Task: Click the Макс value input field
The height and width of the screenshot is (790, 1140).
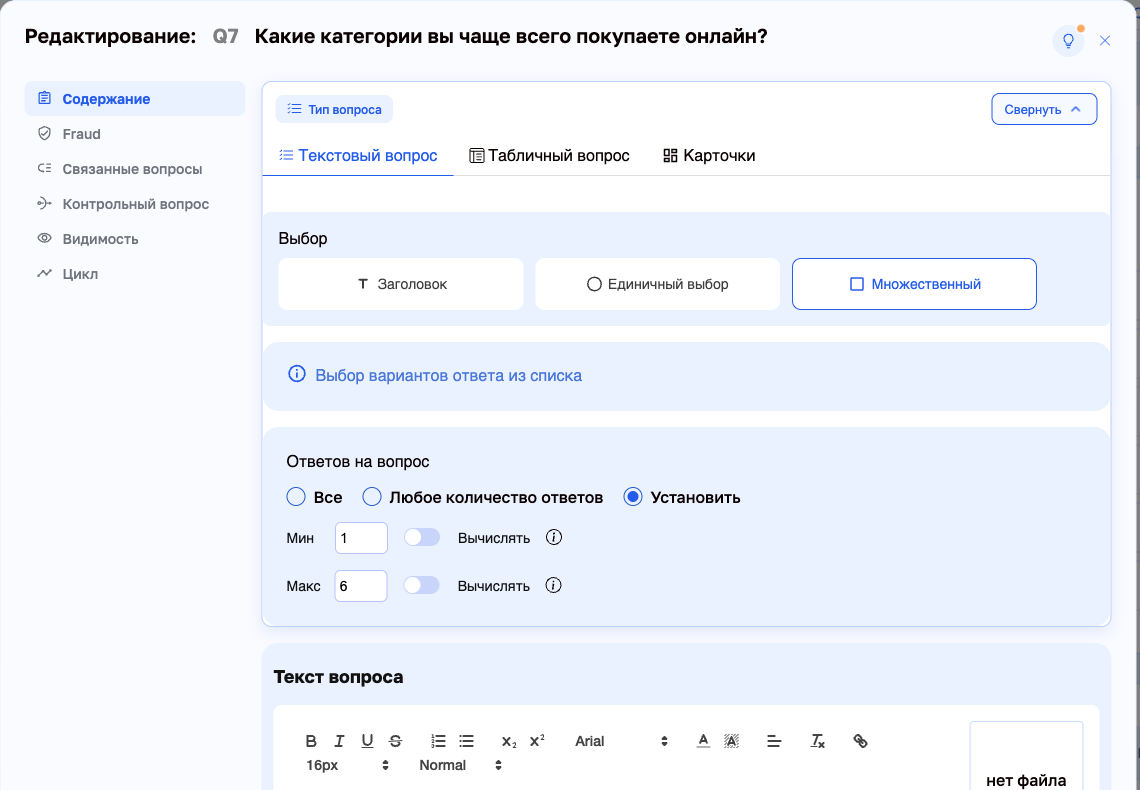Action: tap(361, 586)
